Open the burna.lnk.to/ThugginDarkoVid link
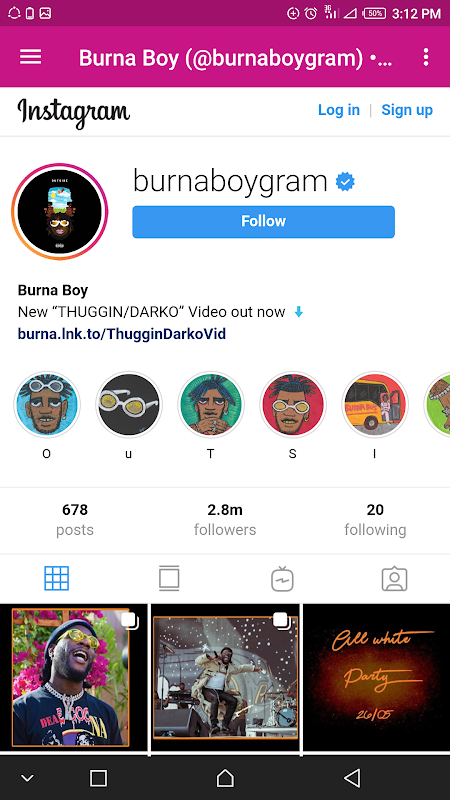450x800 pixels. tap(122, 334)
